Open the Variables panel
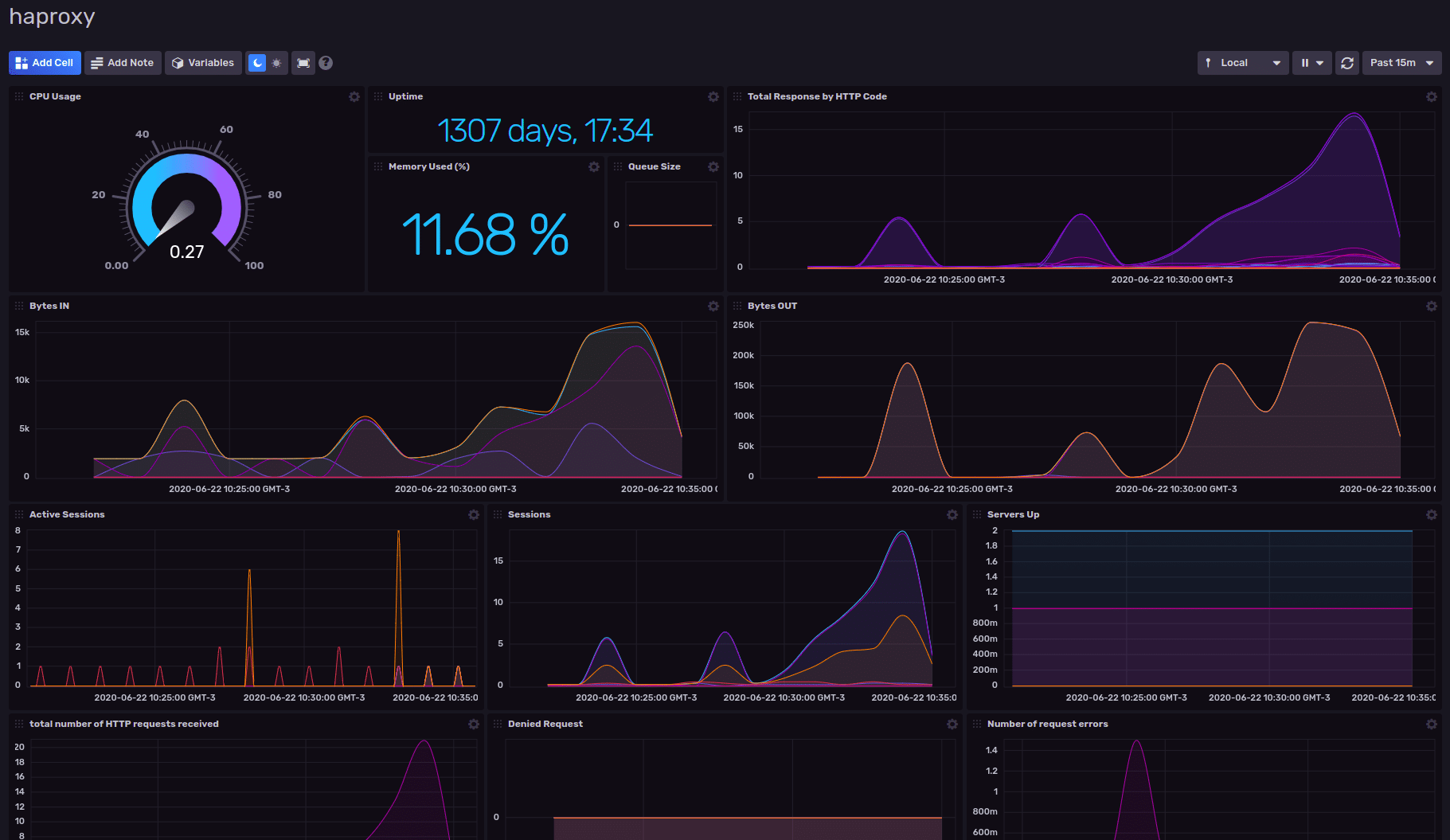 click(203, 62)
